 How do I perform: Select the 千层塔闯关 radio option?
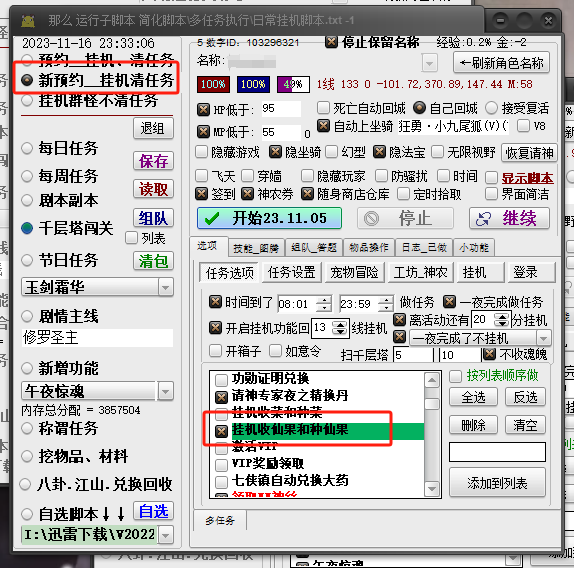[x=27, y=228]
